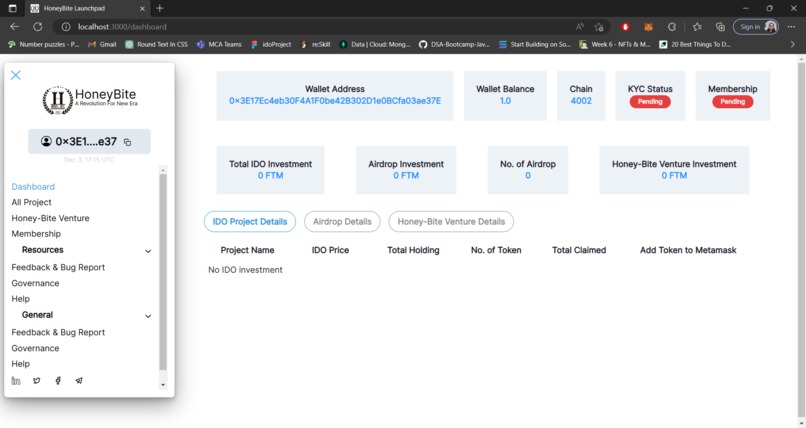Screen dimensions: 806x428
Task: Click the Total IDO Investment card
Action: [x=270, y=170]
